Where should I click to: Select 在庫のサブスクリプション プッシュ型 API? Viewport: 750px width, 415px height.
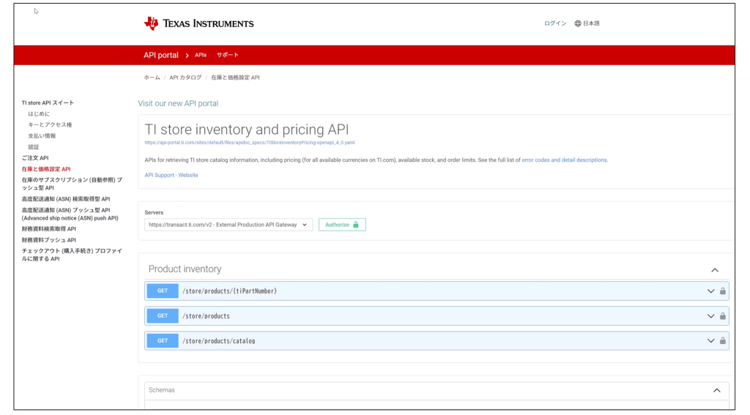[72, 184]
